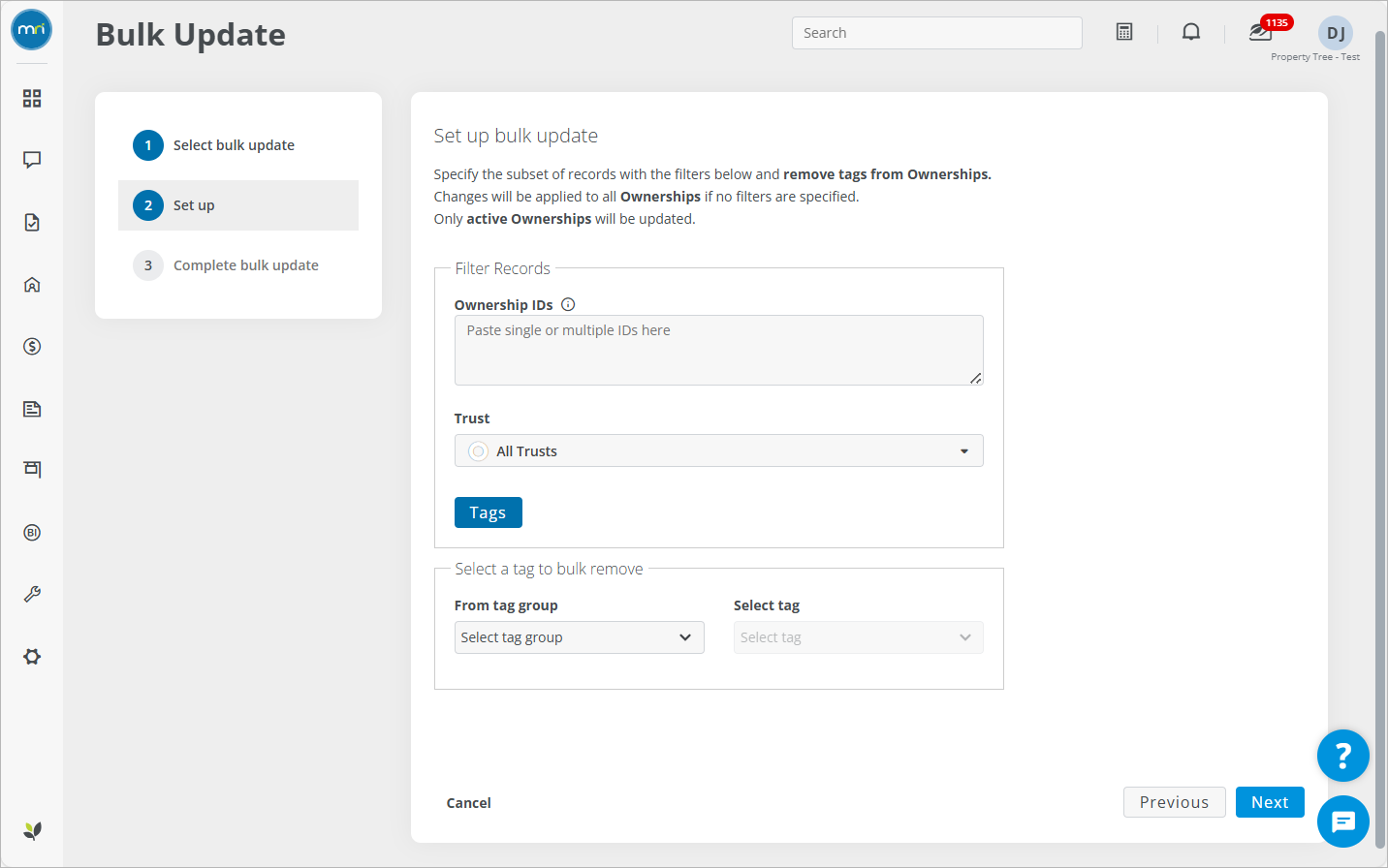Click the Ownership IDs info icon
Screen dimensions: 1388x868
coord(568,304)
